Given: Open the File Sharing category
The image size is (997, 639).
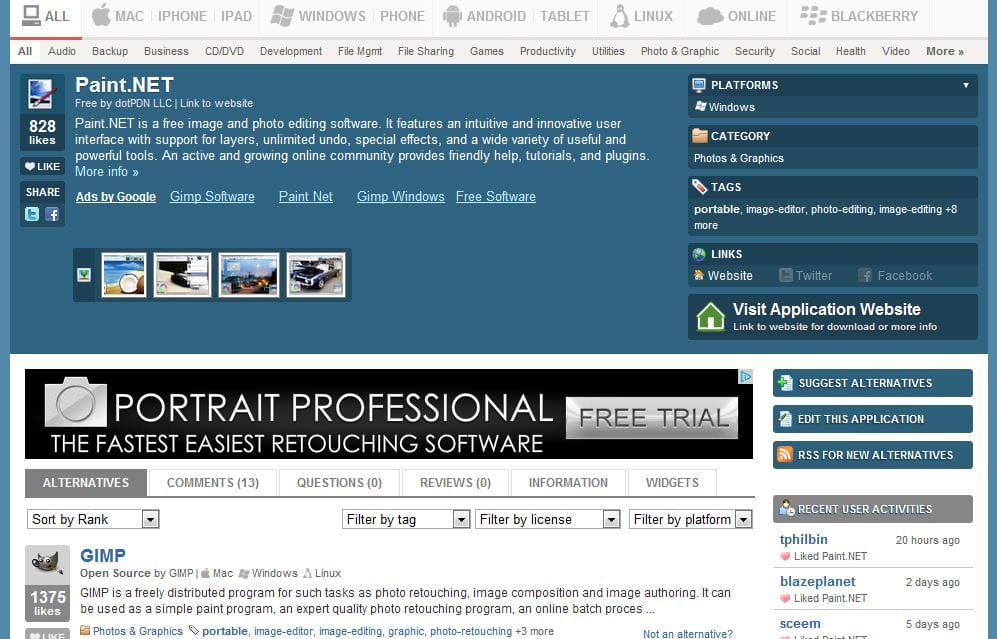Looking at the screenshot, I should click(x=425, y=51).
